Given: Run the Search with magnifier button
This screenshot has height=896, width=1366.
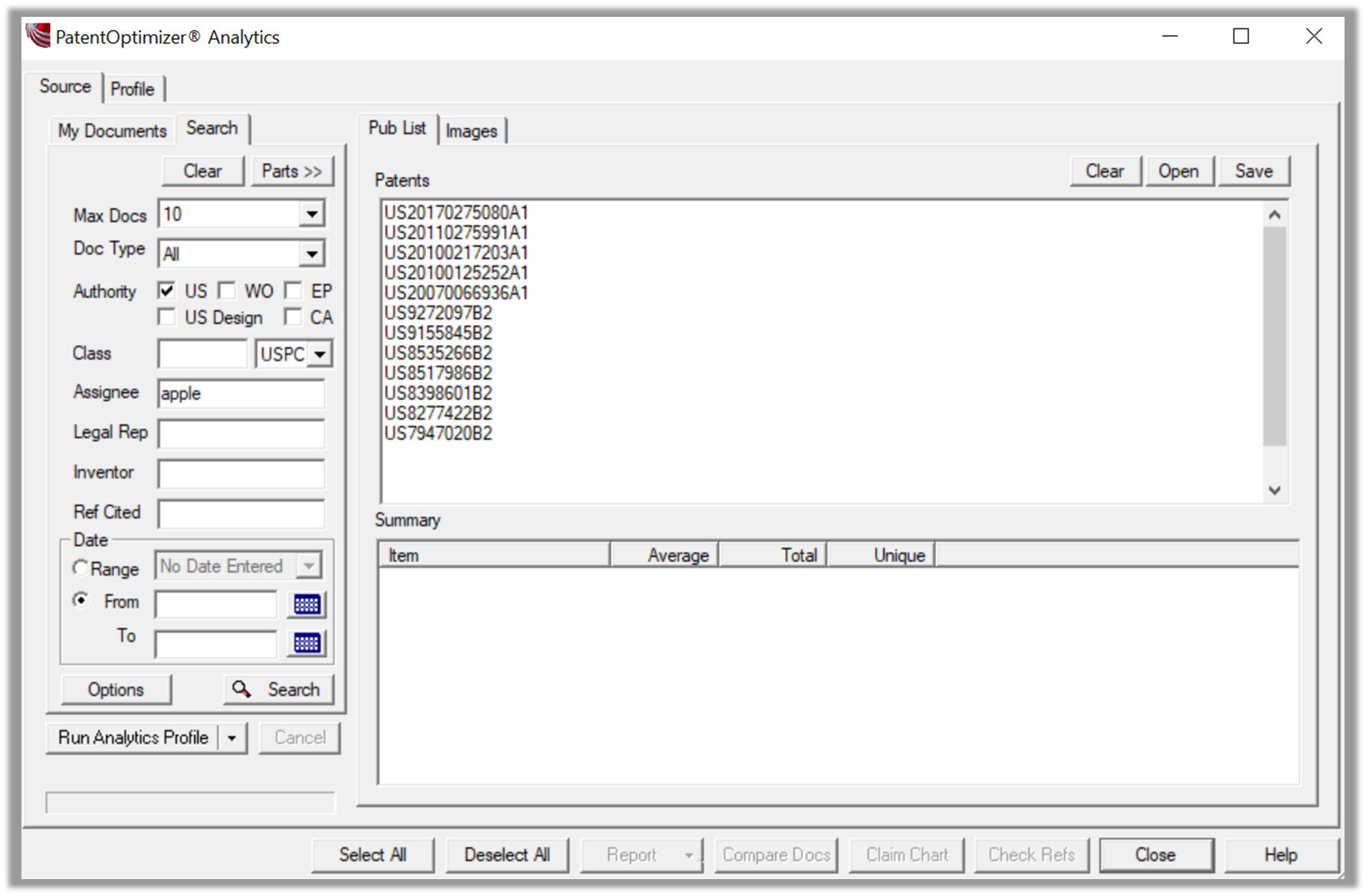Looking at the screenshot, I should click(278, 690).
